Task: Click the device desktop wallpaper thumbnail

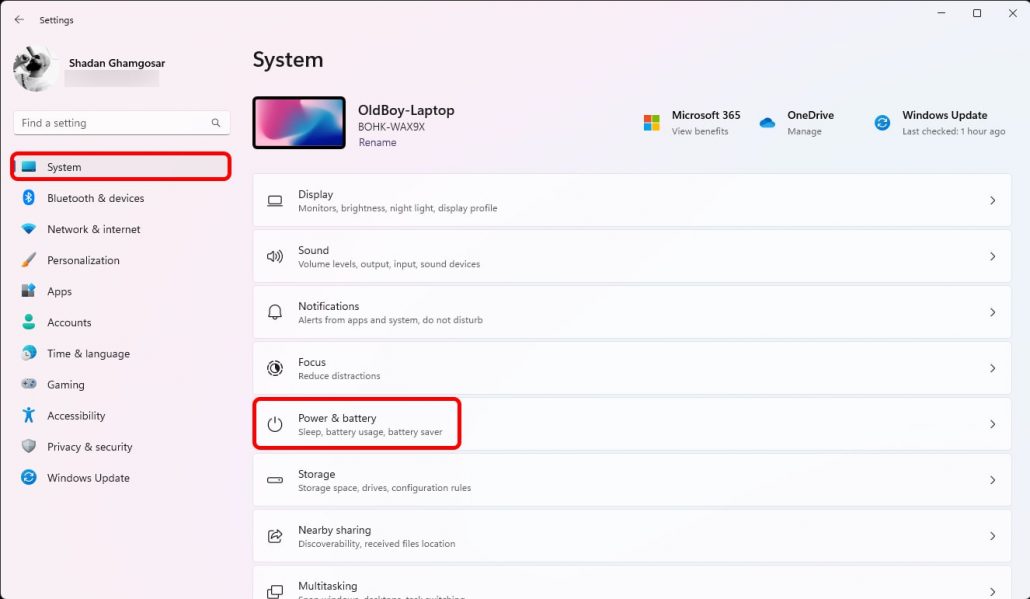Action: 298,123
